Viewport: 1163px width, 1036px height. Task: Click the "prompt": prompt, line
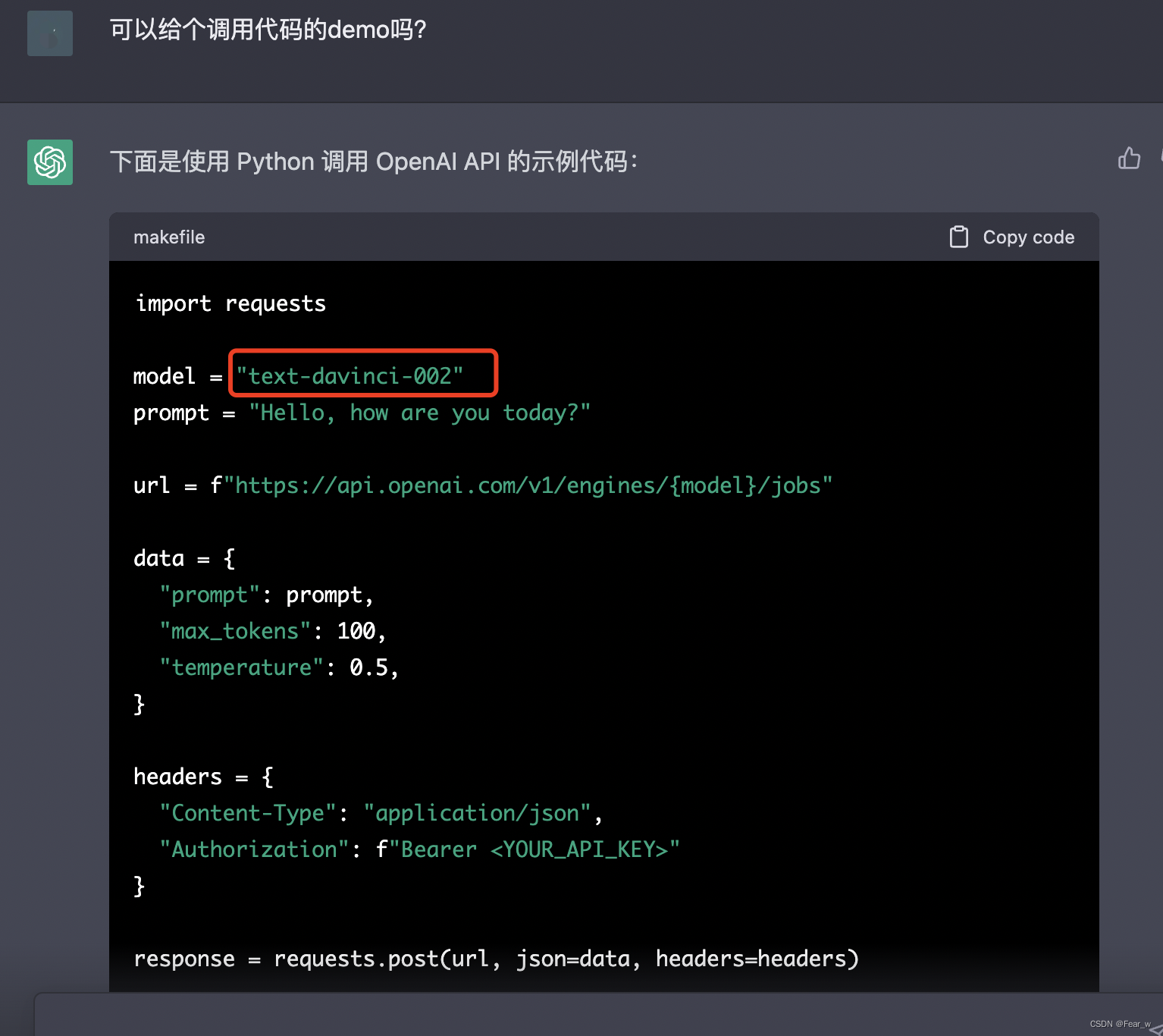(266, 595)
